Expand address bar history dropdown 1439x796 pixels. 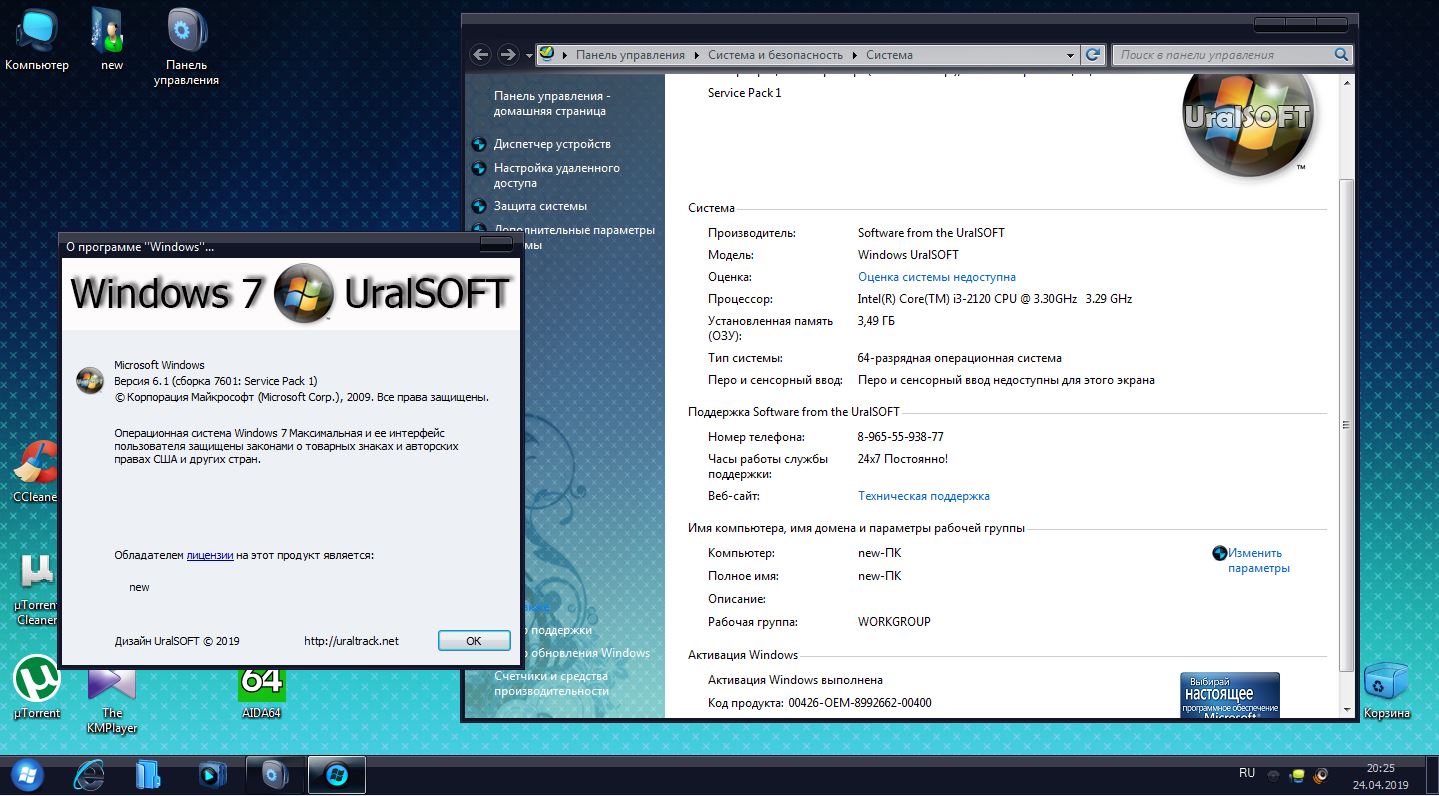[x=1070, y=56]
